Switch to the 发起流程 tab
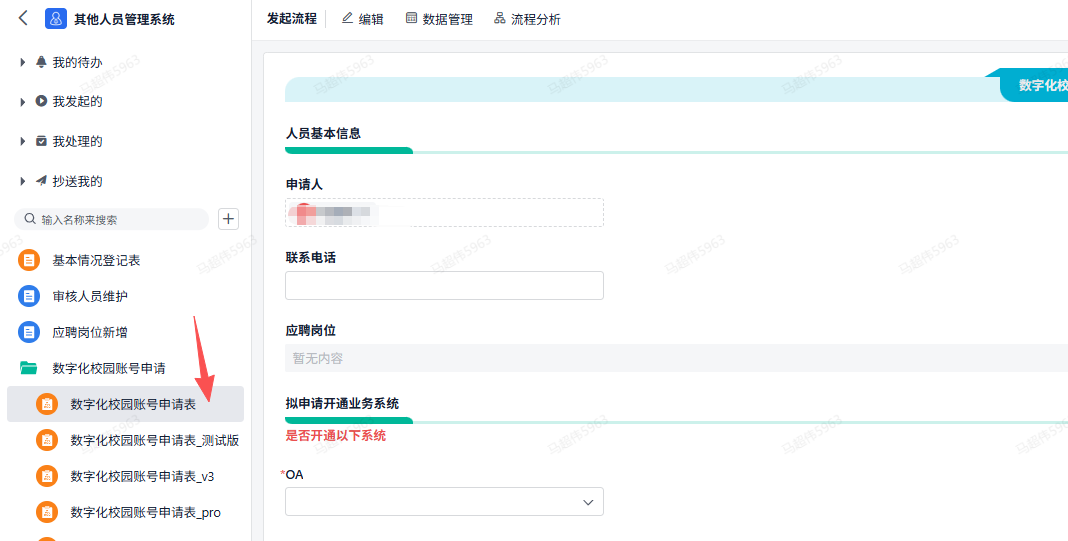Image resolution: width=1068 pixels, height=541 pixels. (x=291, y=19)
